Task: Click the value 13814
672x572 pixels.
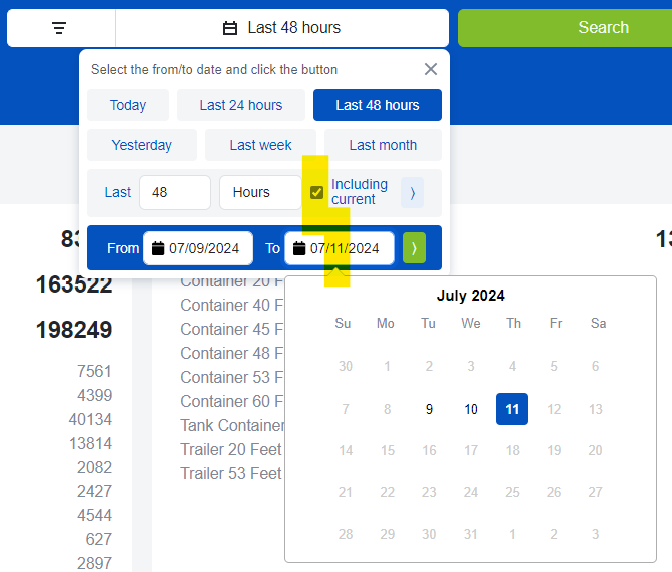Action: pos(90,443)
